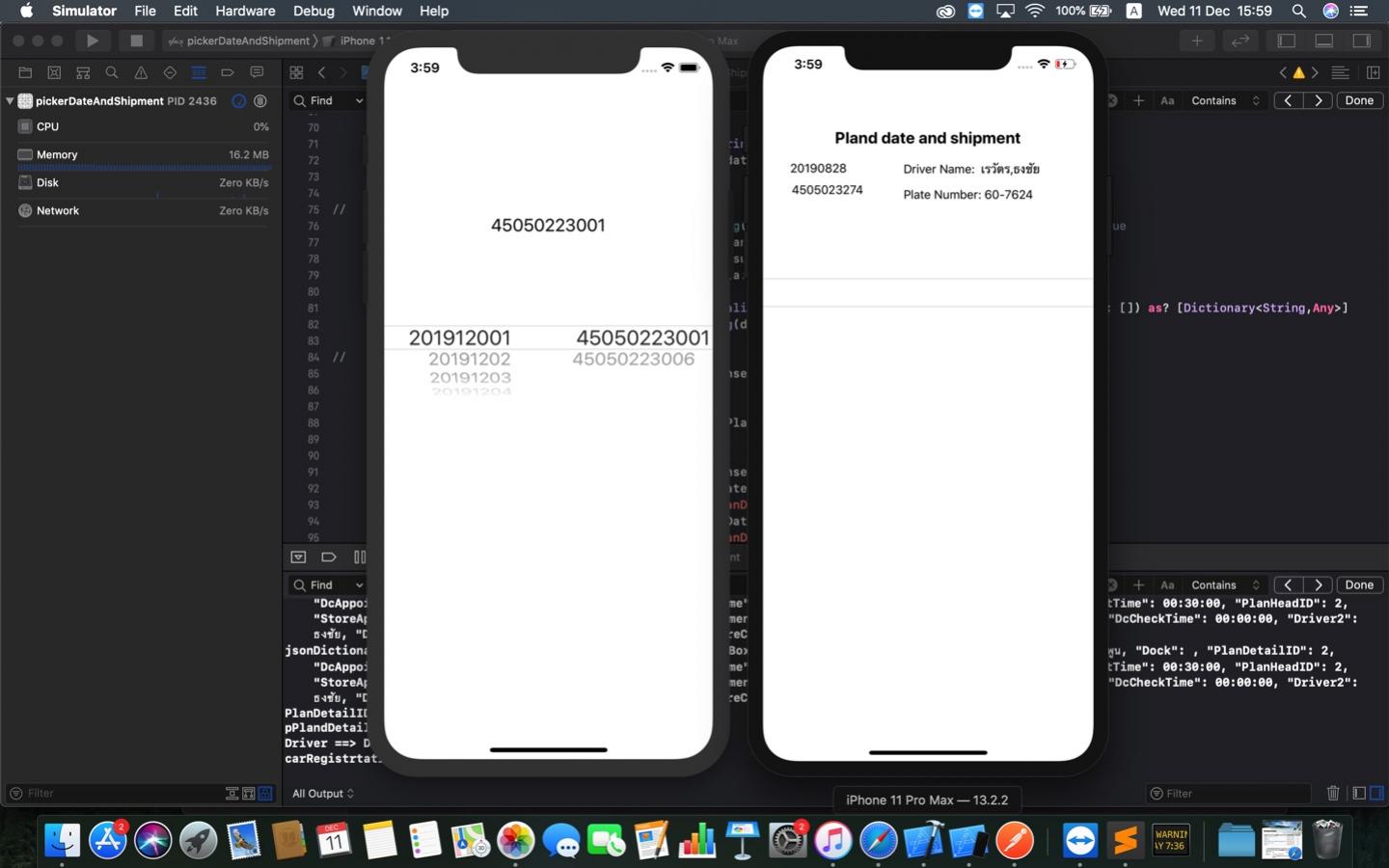Select 20191203 in the date picker wheel
Viewport: 1389px width, 868px height.
point(472,378)
